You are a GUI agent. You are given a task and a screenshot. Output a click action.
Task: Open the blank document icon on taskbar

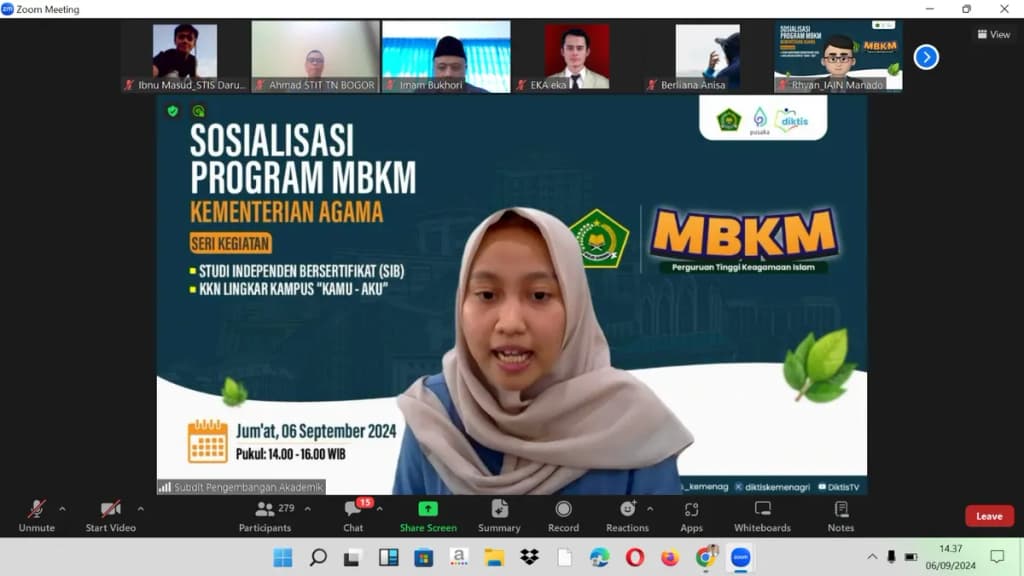click(x=564, y=557)
